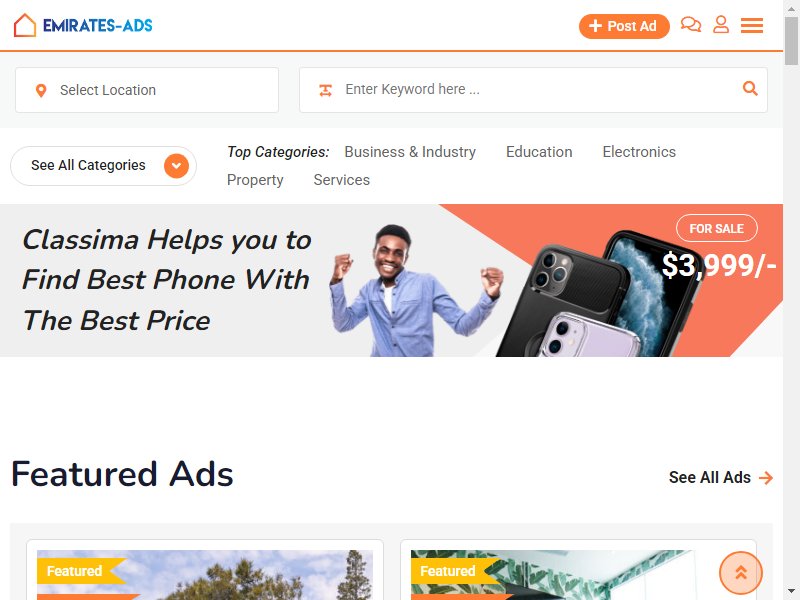
Task: Click the location pin icon
Action: (x=41, y=90)
